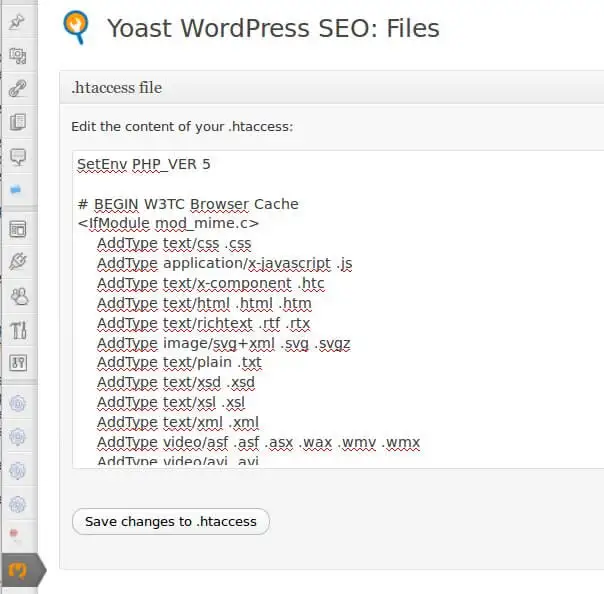Click the 'AddType text/richtext .rtf .rtx' line
The image size is (604, 594).
tap(203, 324)
